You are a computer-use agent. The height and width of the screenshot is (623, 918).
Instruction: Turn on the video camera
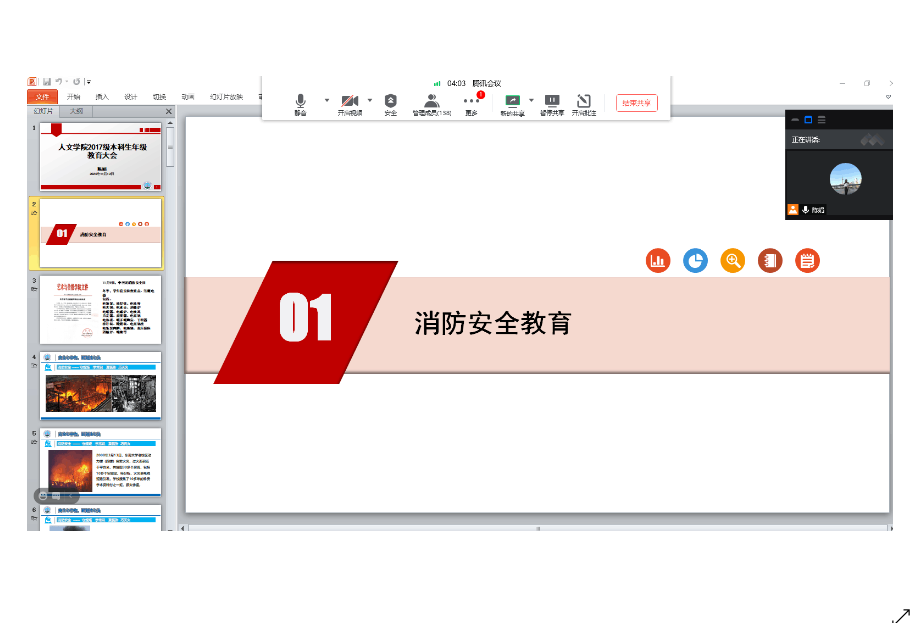click(349, 102)
